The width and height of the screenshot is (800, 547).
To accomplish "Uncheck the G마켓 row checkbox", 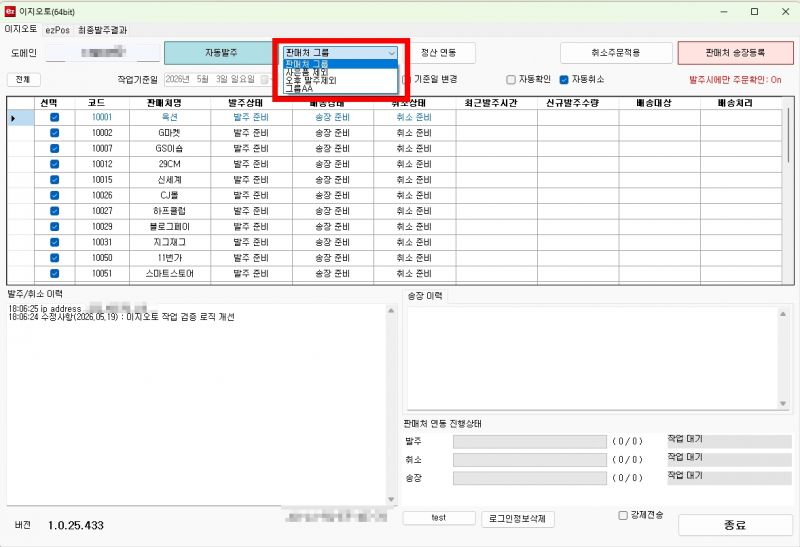I will pos(55,133).
